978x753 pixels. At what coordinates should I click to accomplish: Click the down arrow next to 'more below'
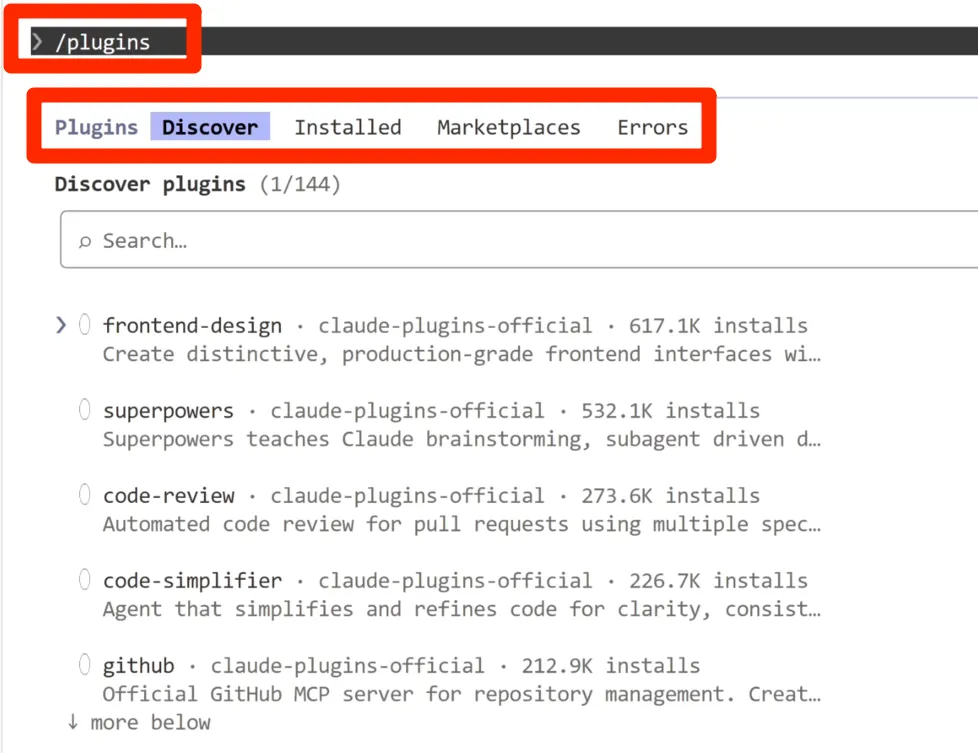tap(72, 722)
